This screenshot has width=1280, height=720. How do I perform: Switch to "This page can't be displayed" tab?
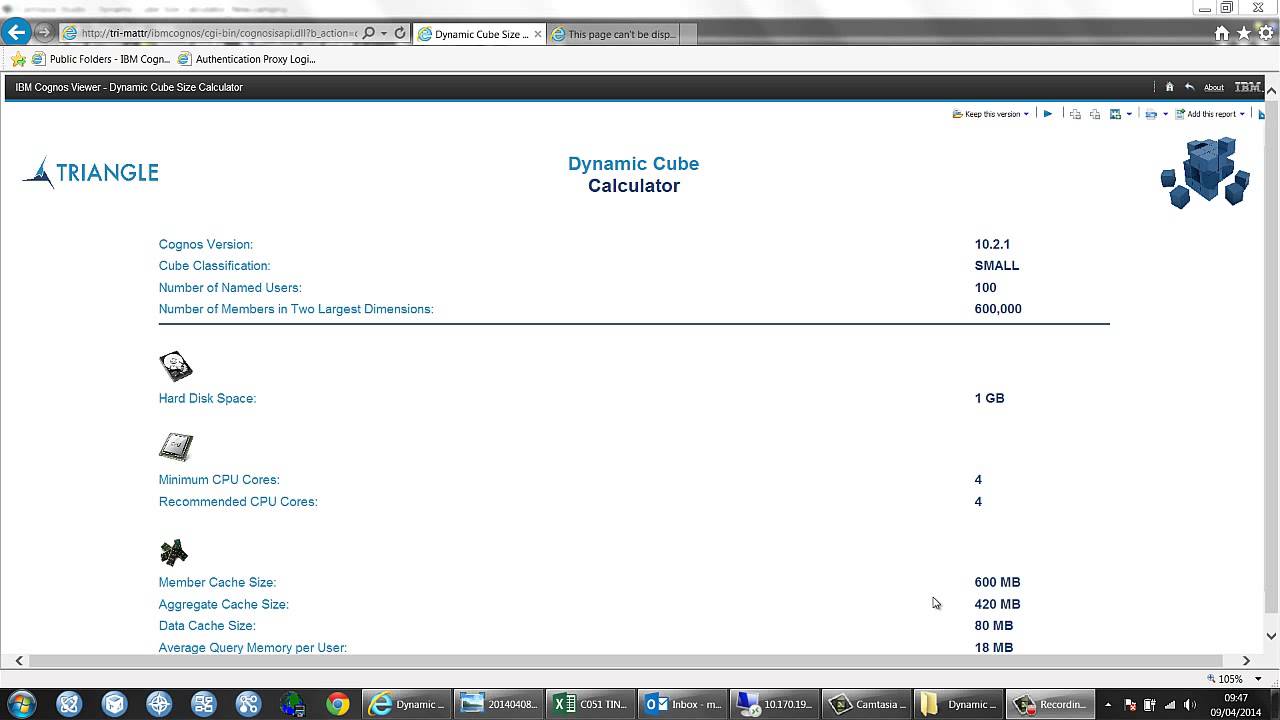(613, 34)
